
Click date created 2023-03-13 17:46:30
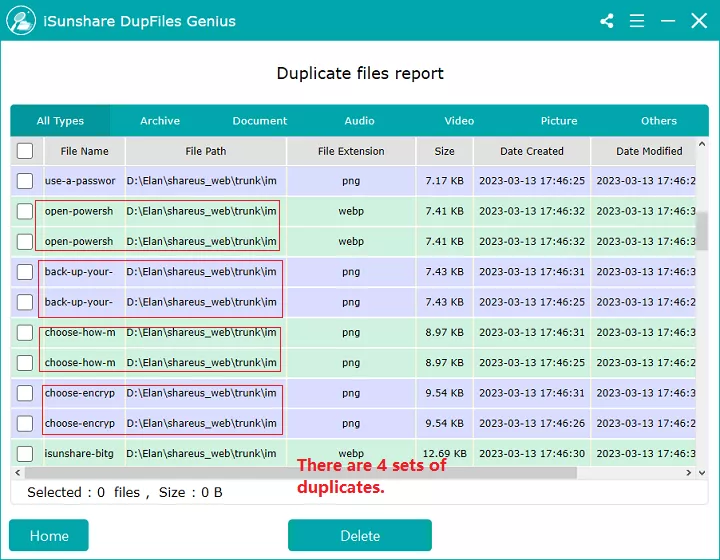[x=532, y=454]
